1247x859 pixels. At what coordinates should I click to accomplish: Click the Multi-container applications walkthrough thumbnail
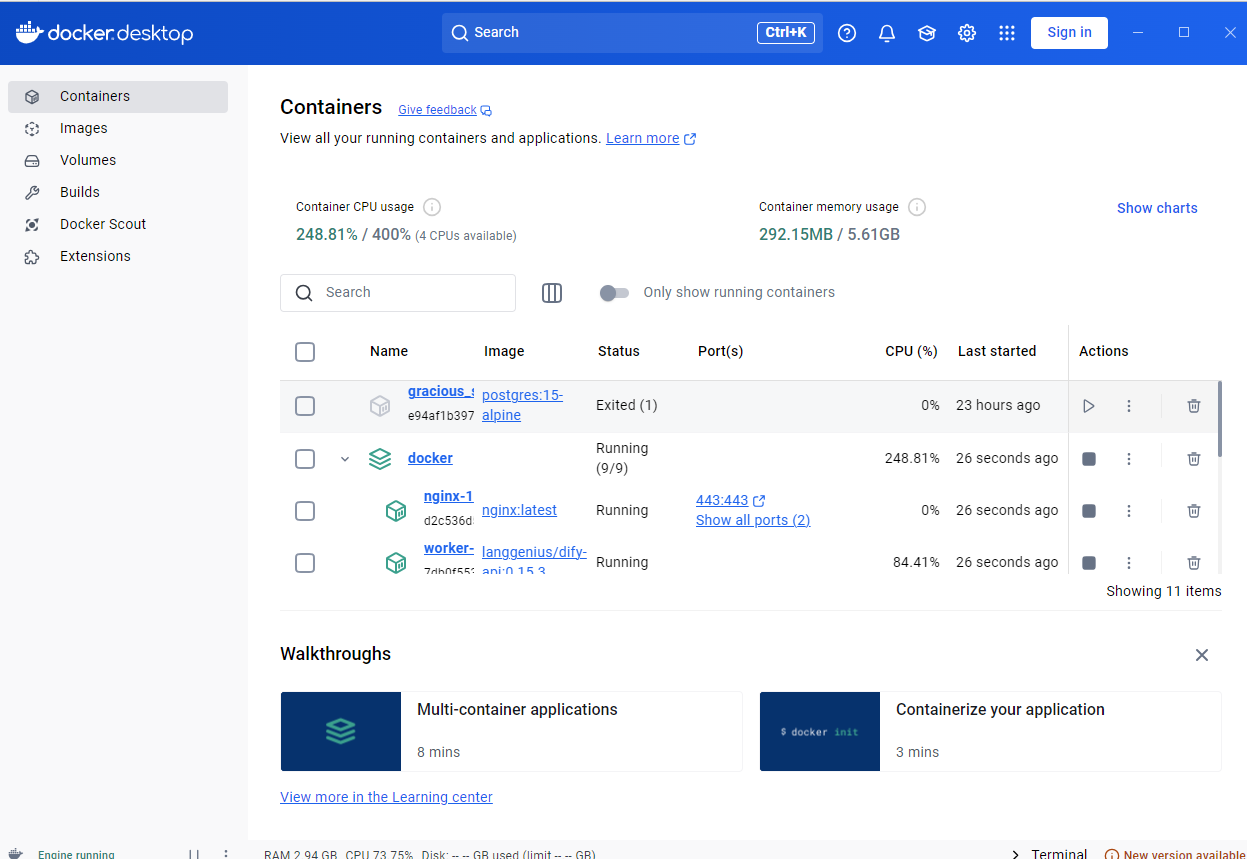[341, 732]
